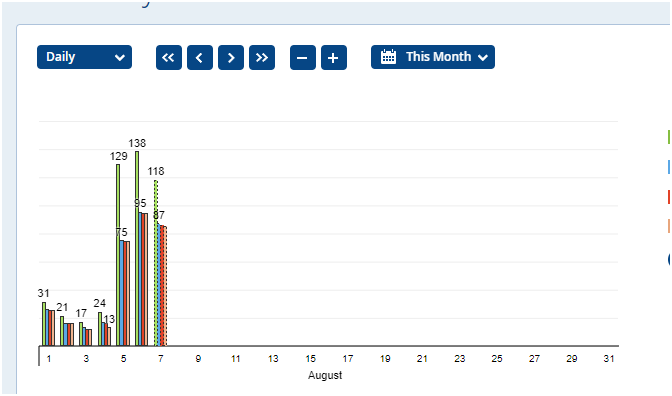Click the x-axis day label 31
672x396 pixels.
[x=609, y=359]
